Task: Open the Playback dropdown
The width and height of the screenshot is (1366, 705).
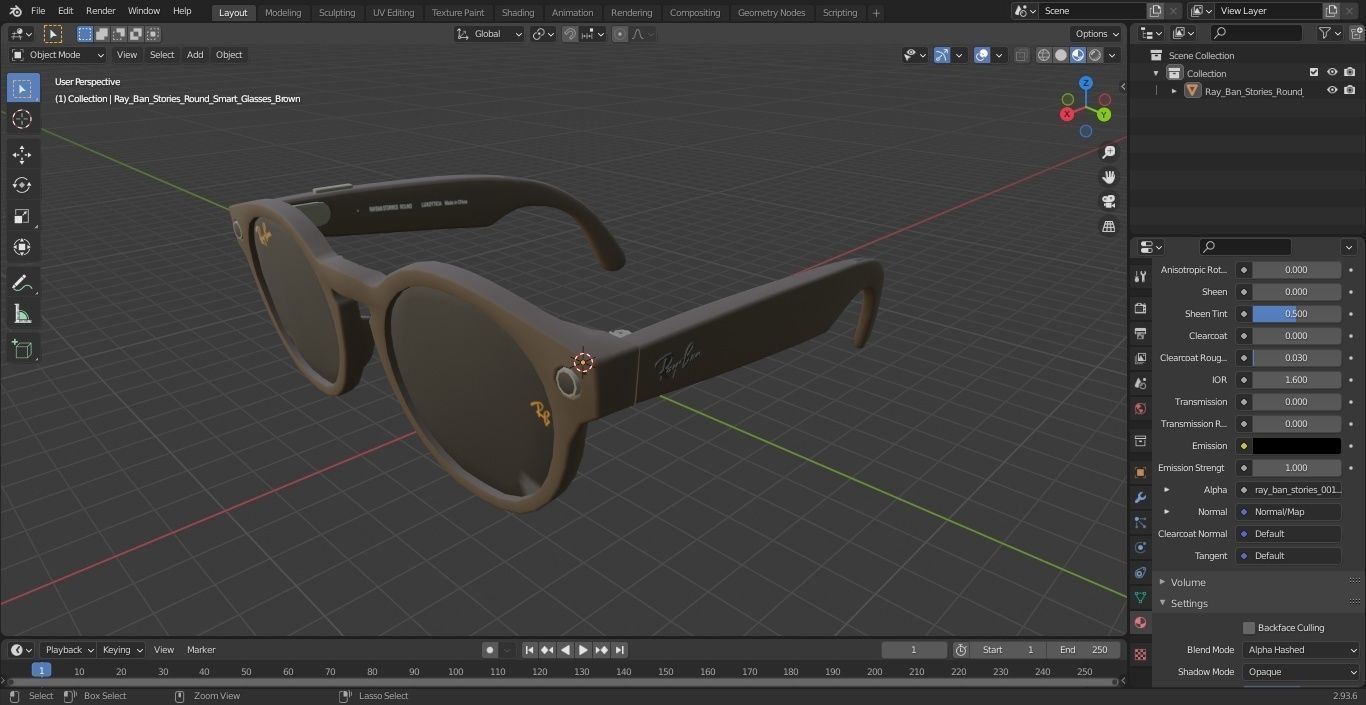Action: (68, 650)
